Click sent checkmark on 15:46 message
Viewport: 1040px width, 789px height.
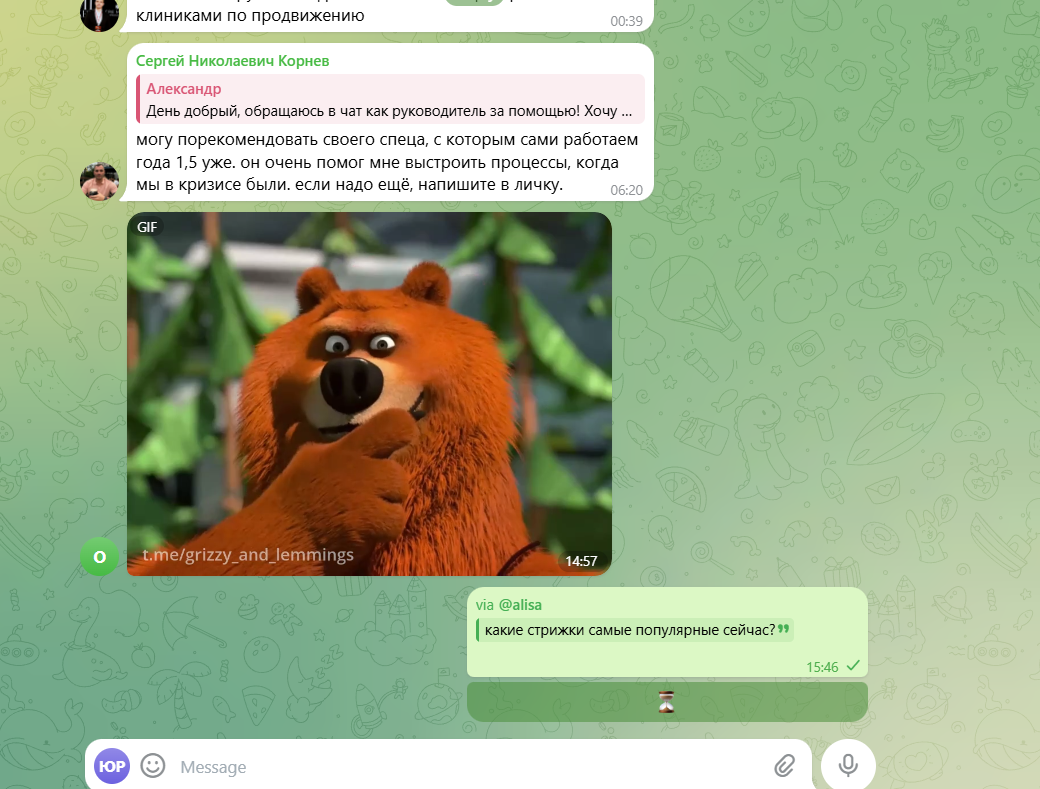(x=853, y=665)
